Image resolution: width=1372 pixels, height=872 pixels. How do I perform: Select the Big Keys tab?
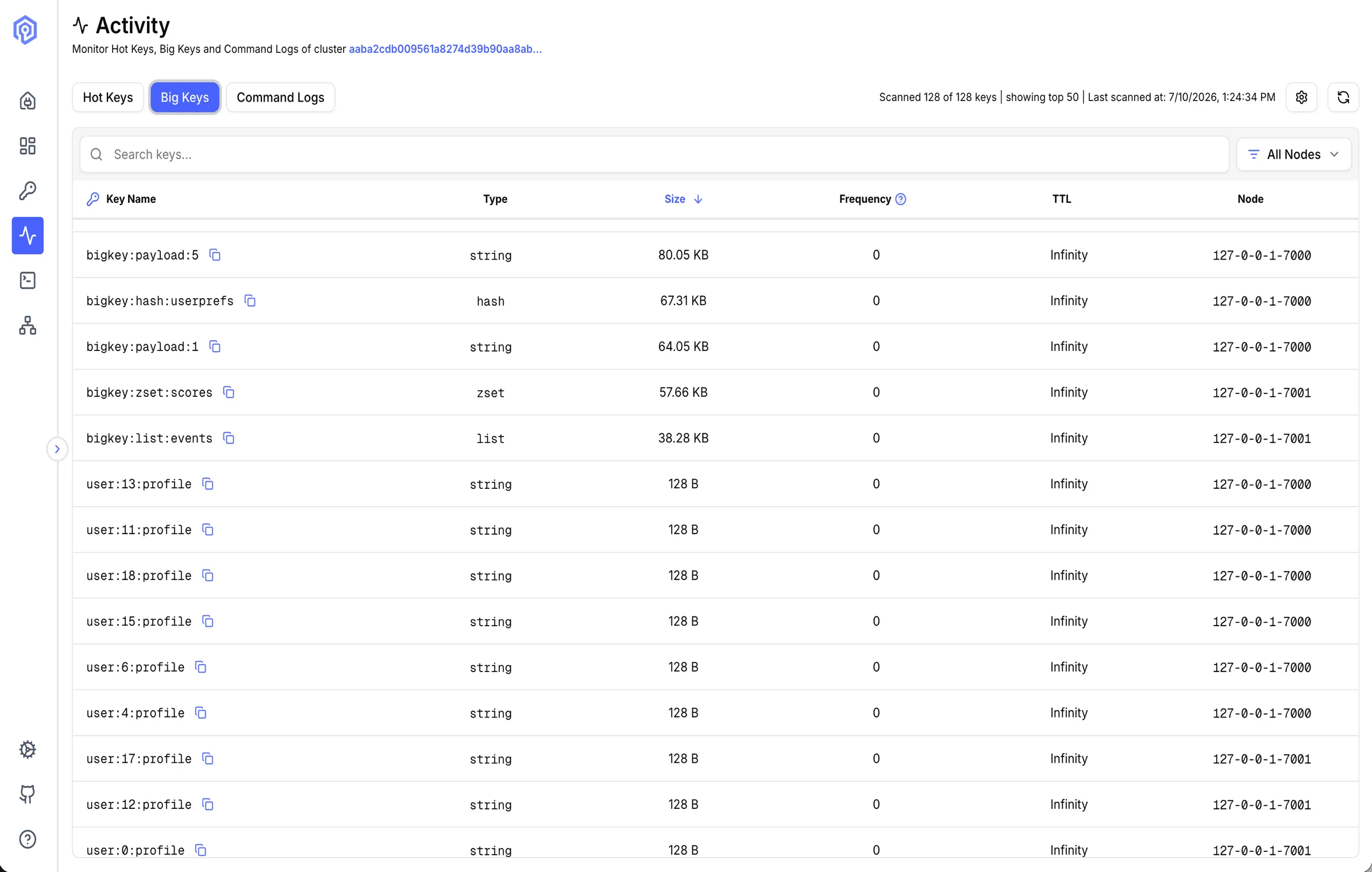click(184, 97)
